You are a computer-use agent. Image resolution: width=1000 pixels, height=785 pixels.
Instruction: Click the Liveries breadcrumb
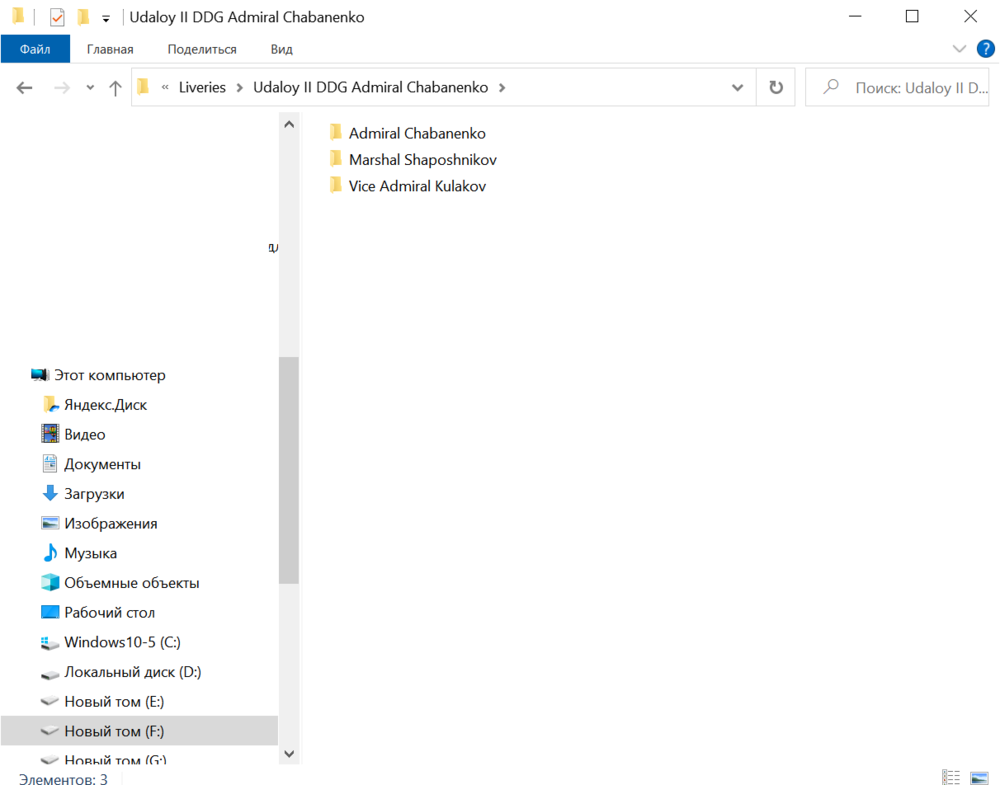pyautogui.click(x=202, y=87)
